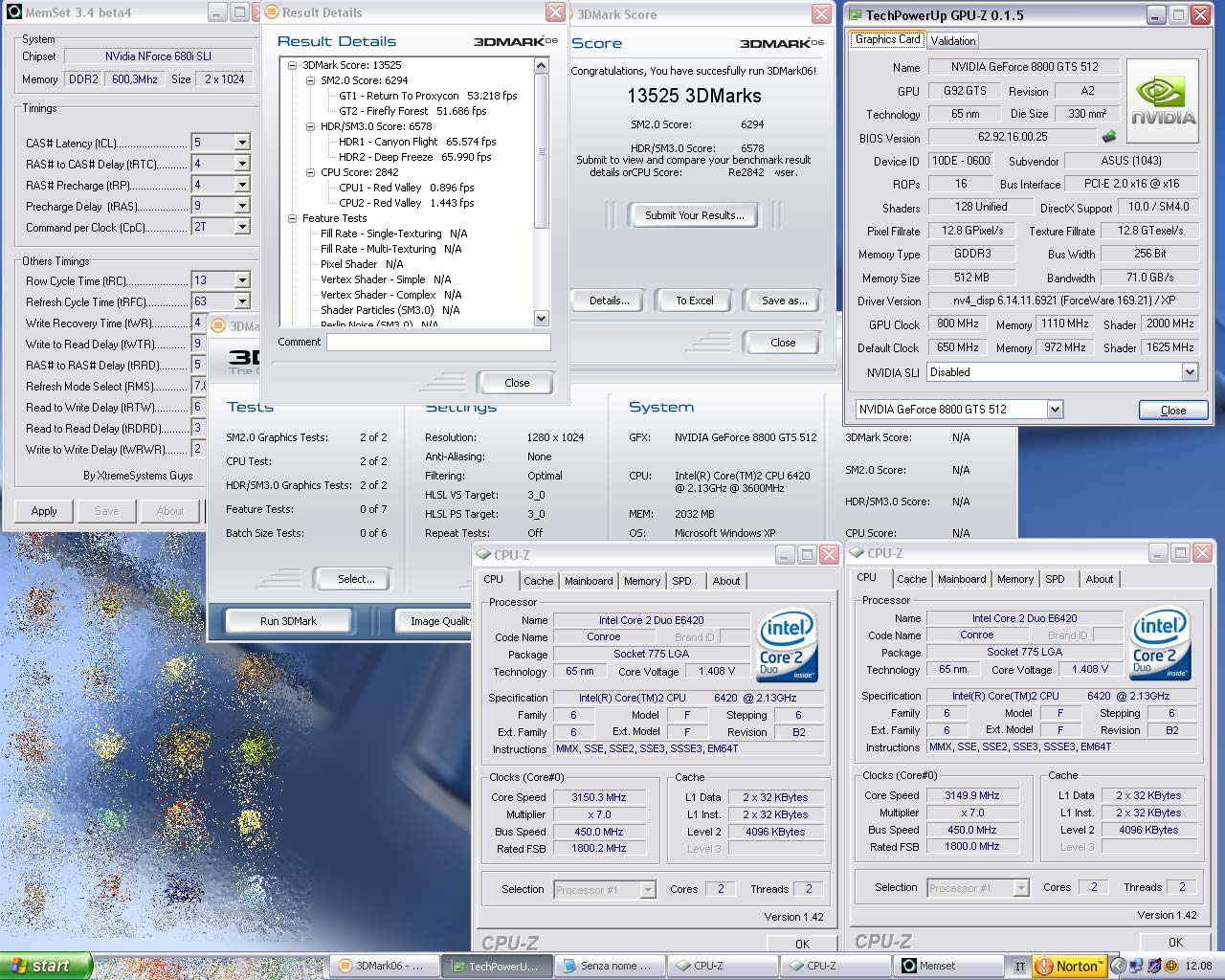Collapse Feature Tests tree node
The height and width of the screenshot is (980, 1225).
(293, 218)
